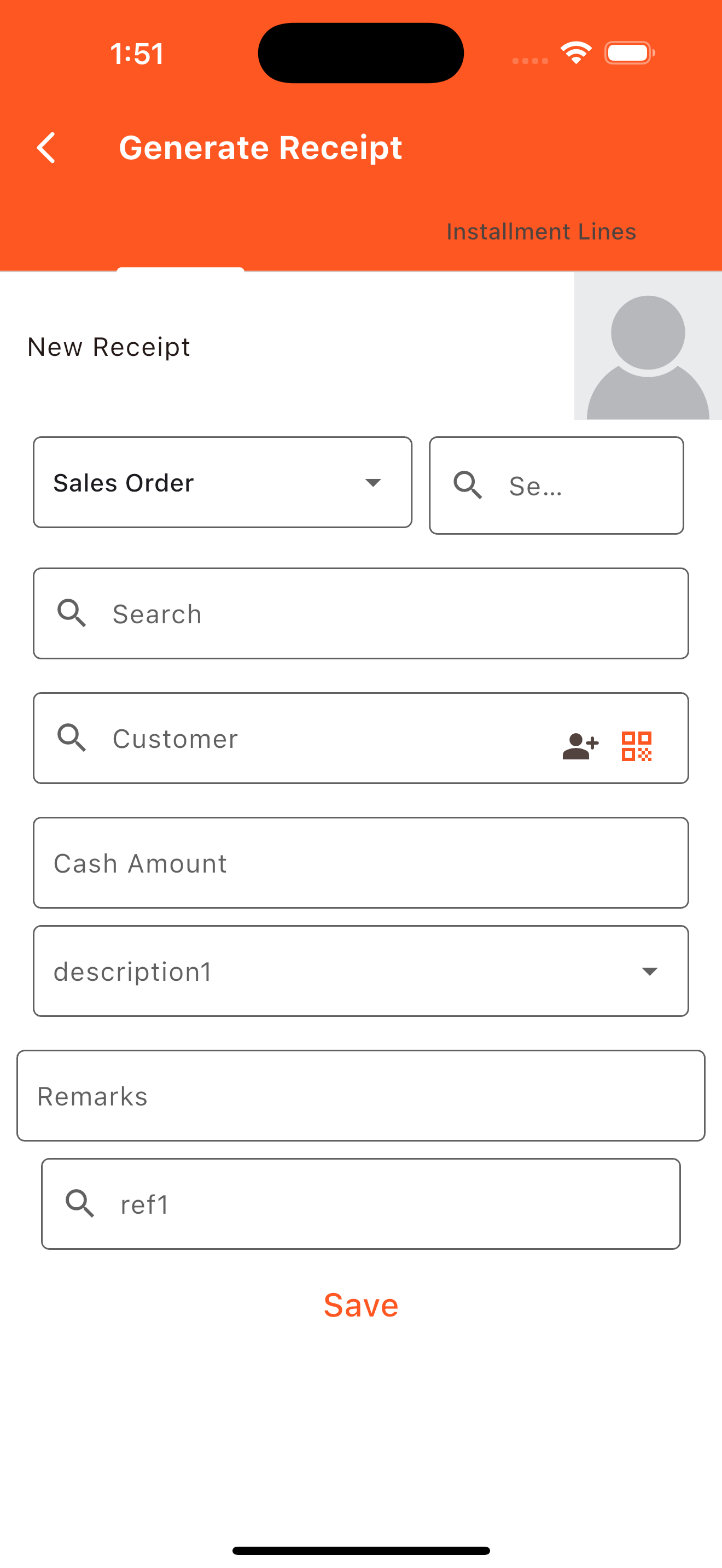Tap the back arrow icon
The width and height of the screenshot is (722, 1568).
[x=46, y=148]
